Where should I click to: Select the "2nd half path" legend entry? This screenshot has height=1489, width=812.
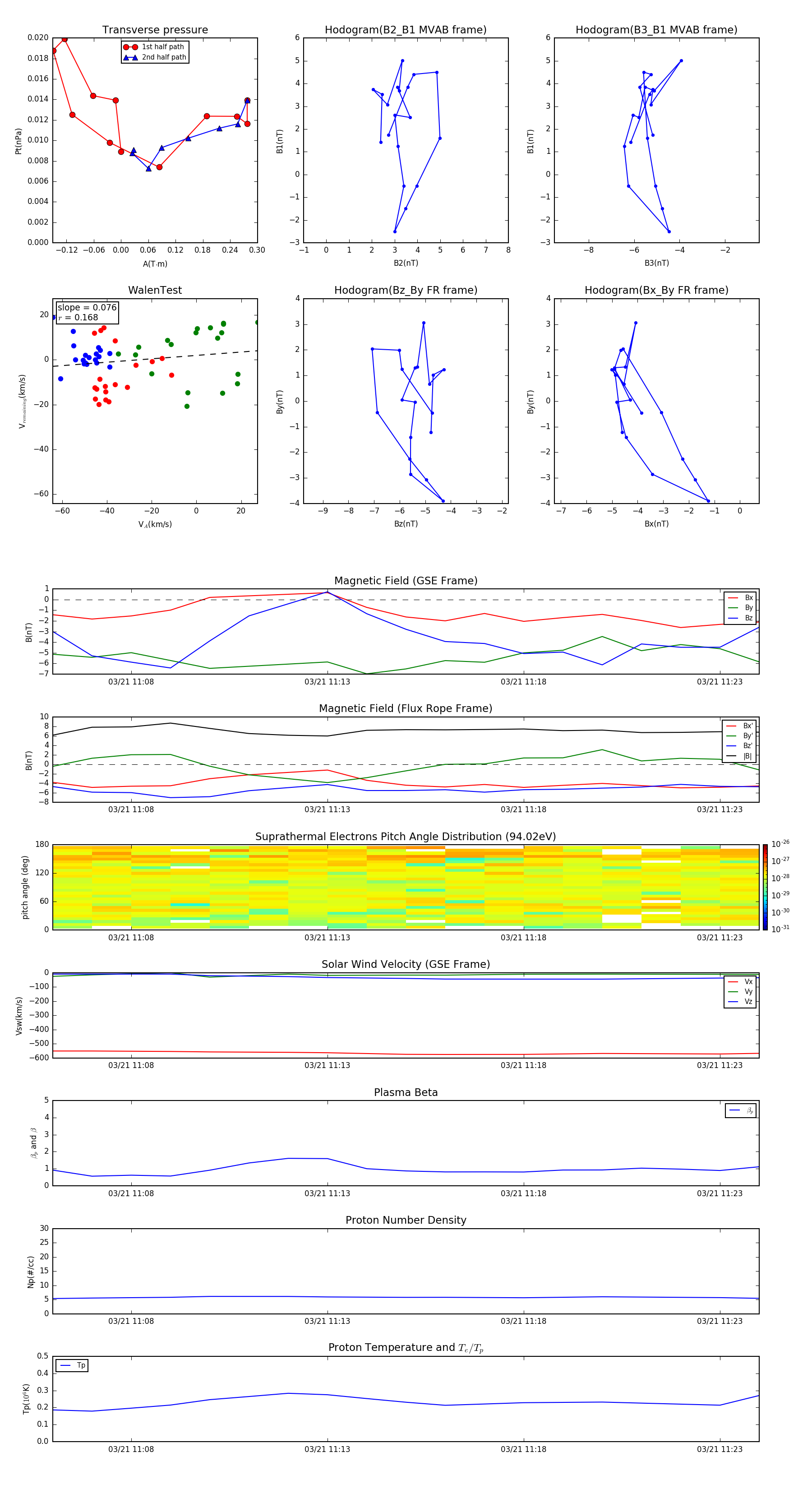[154, 57]
